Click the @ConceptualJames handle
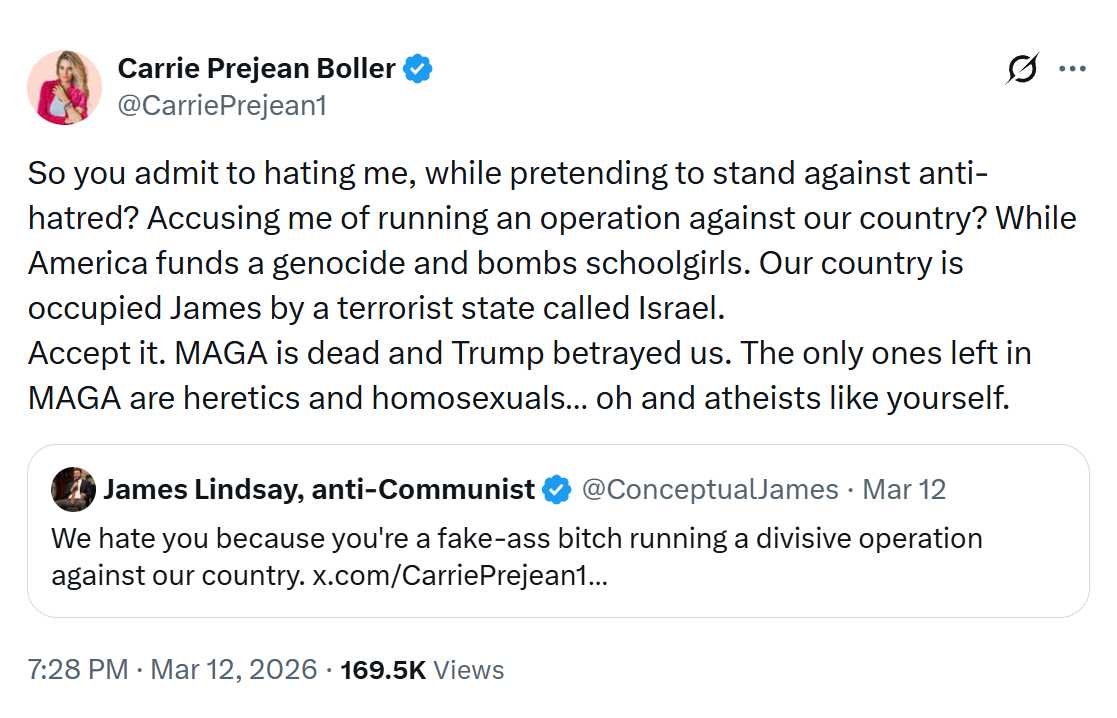 [x=709, y=489]
